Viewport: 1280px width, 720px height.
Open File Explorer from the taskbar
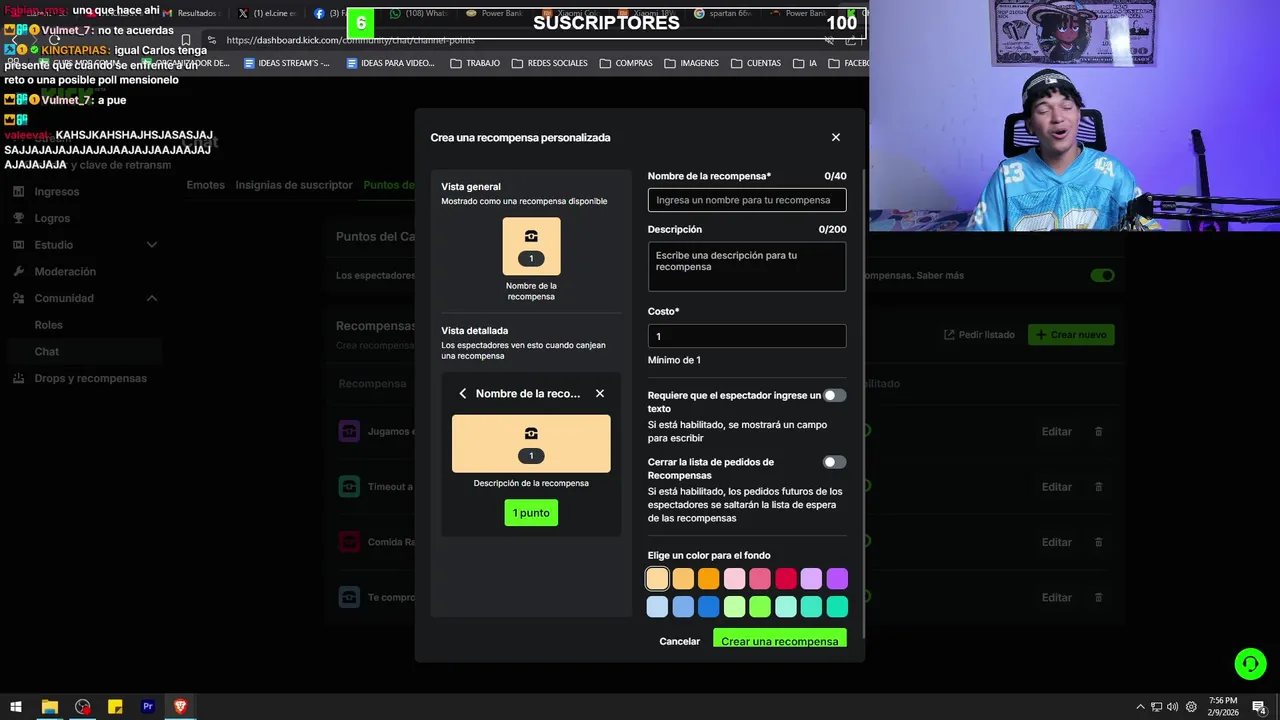49,706
